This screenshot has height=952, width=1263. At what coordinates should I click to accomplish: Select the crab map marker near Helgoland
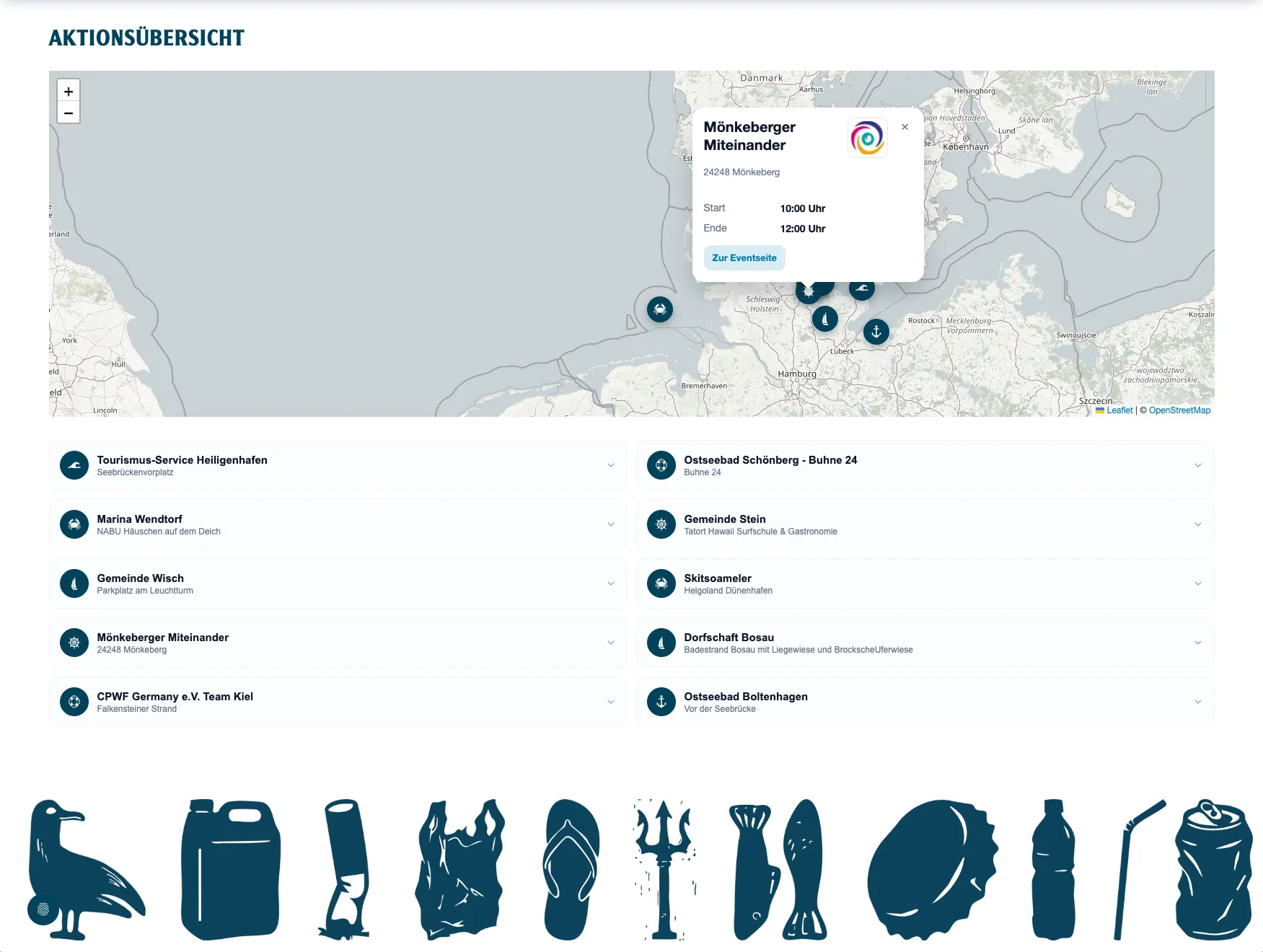660,309
